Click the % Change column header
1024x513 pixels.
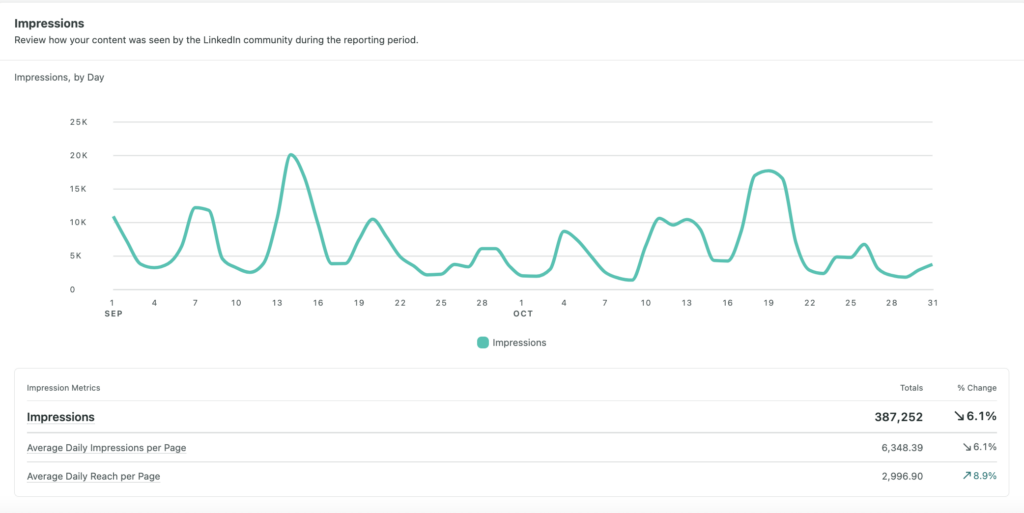tap(976, 388)
